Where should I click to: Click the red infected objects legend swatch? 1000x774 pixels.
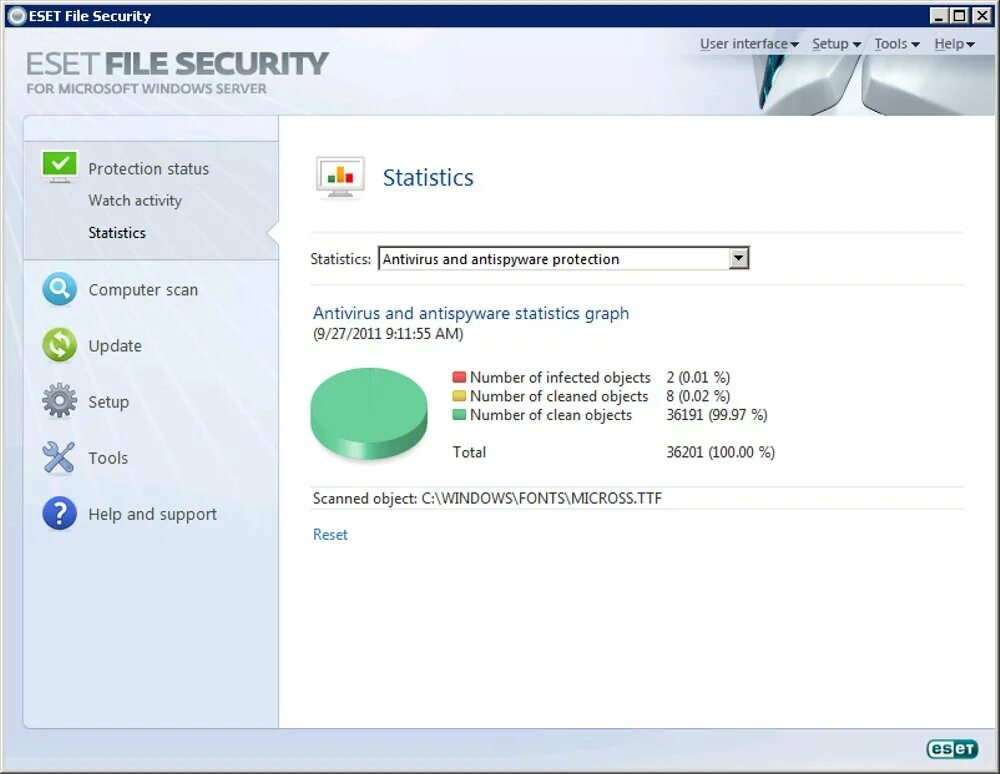point(459,377)
